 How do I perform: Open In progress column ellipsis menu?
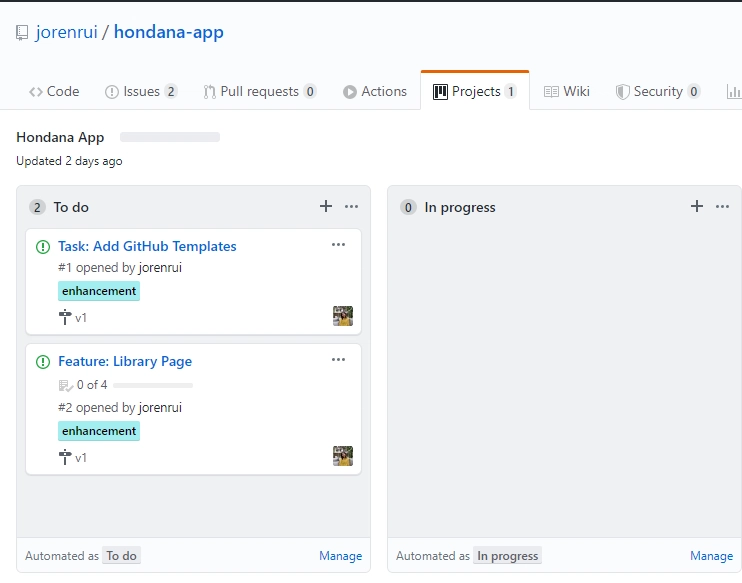[723, 207]
